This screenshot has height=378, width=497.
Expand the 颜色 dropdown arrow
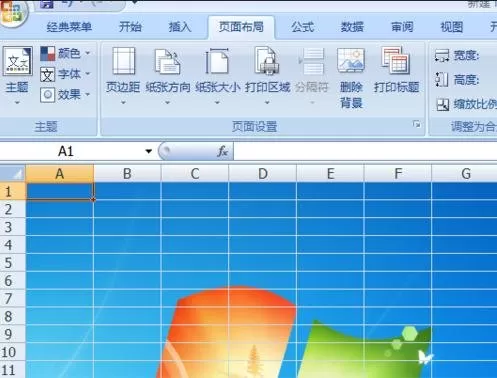[x=88, y=53]
